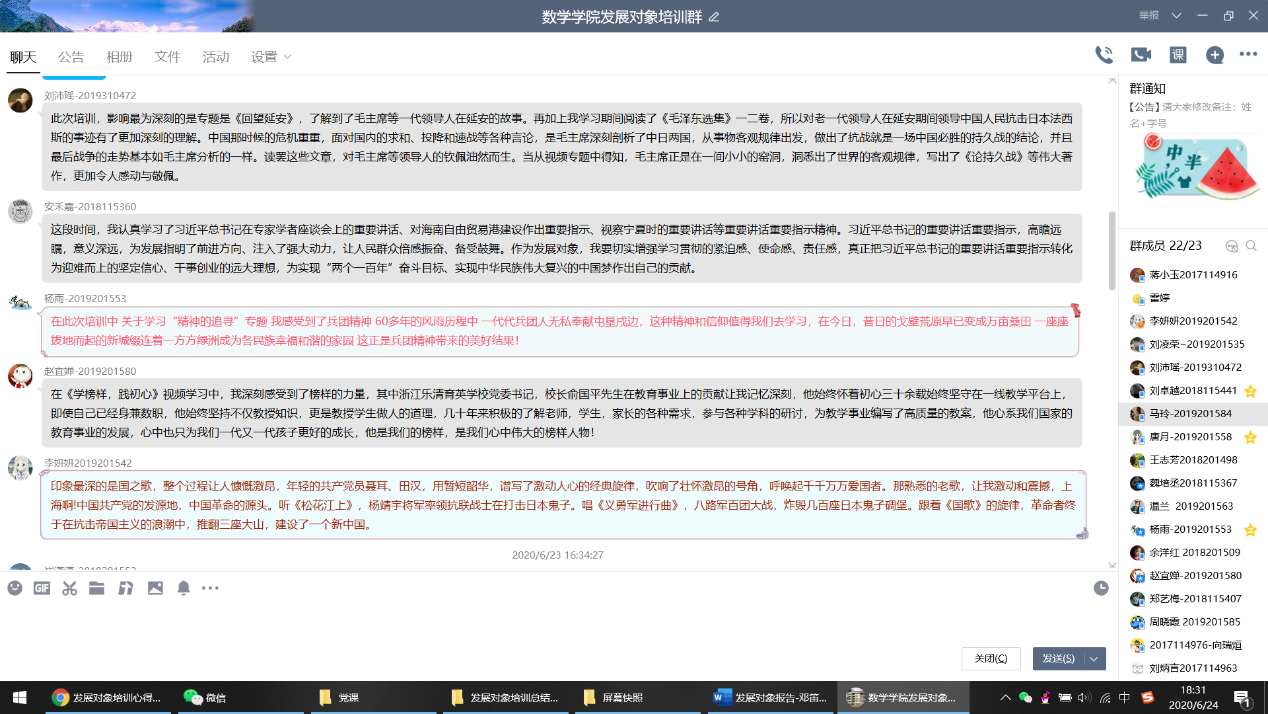This screenshot has width=1268, height=714.
Task: Click the message history clock icon
Action: pyautogui.click(x=1101, y=588)
